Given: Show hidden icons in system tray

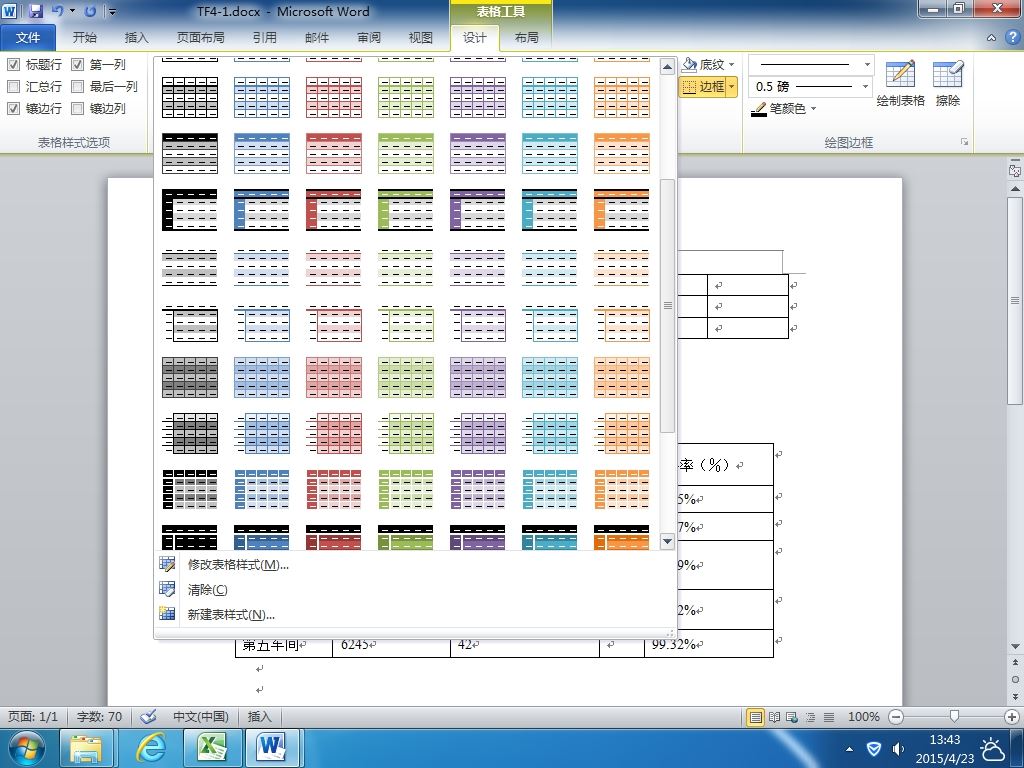Looking at the screenshot, I should (849, 749).
